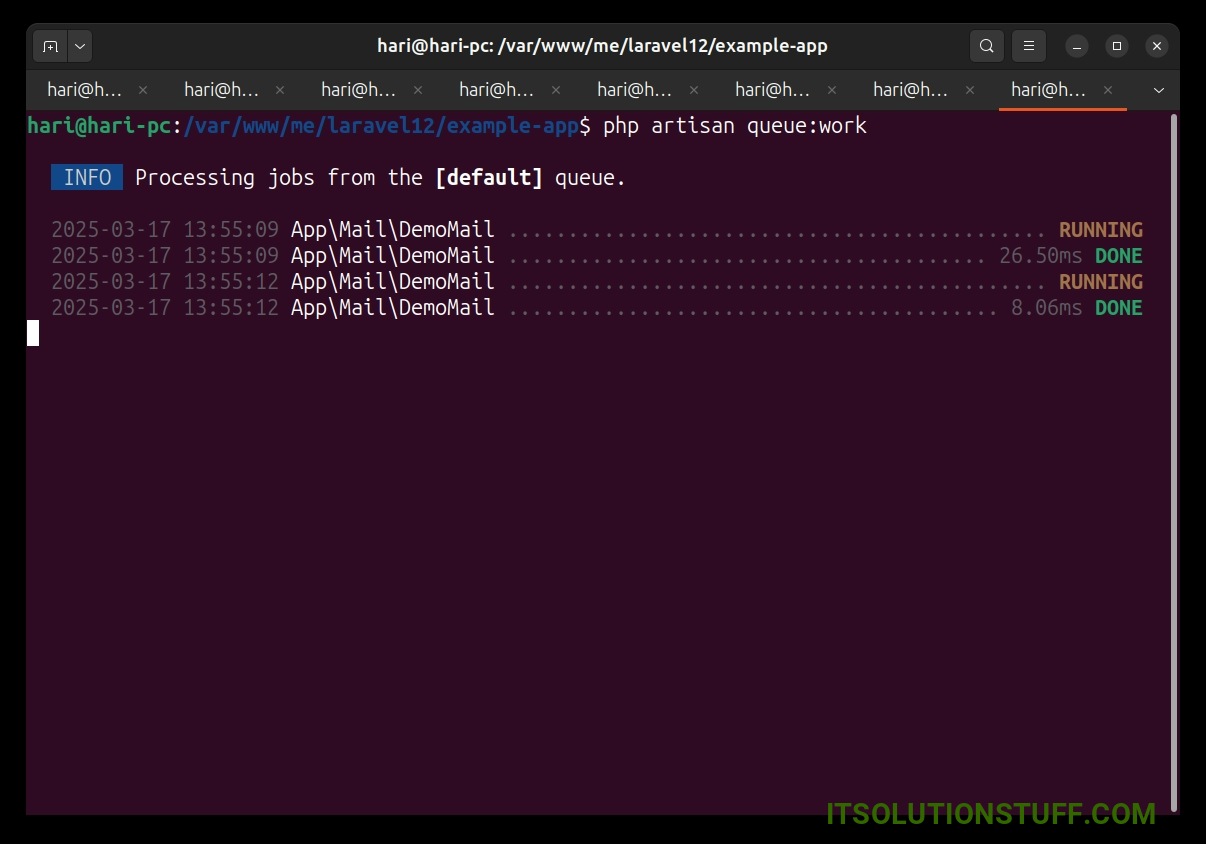The width and height of the screenshot is (1206, 844).
Task: Close the active last terminal tab
Action: [x=1108, y=90]
